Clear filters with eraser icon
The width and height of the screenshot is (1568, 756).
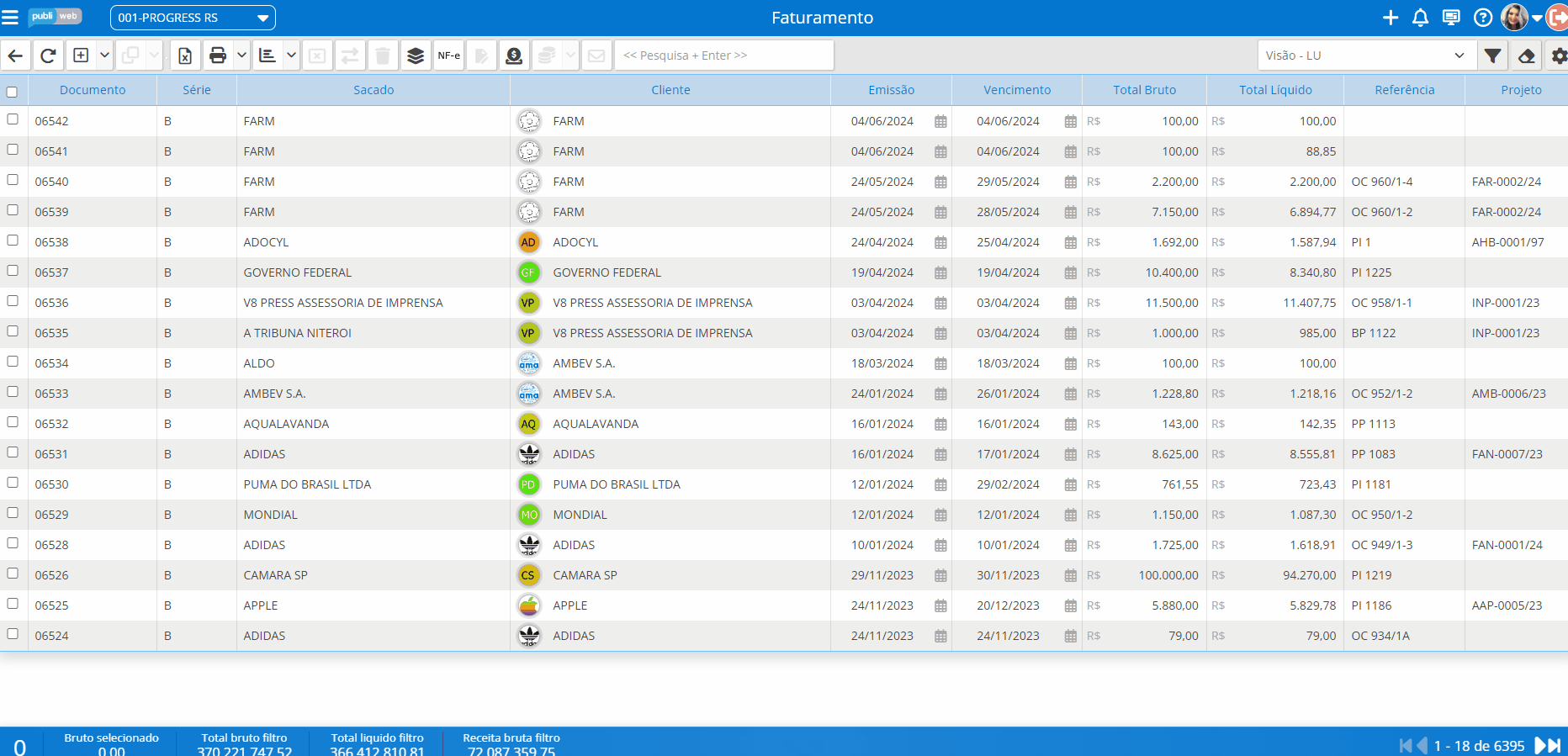coord(1526,56)
